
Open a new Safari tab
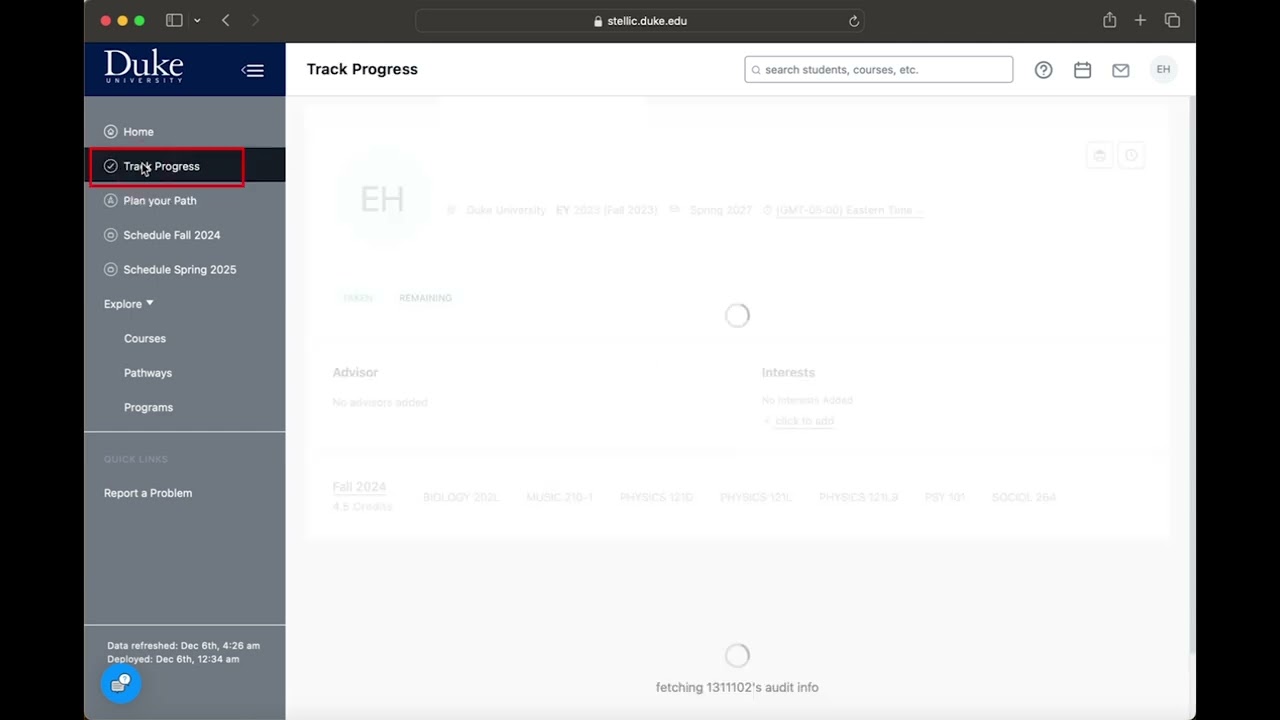click(1140, 20)
